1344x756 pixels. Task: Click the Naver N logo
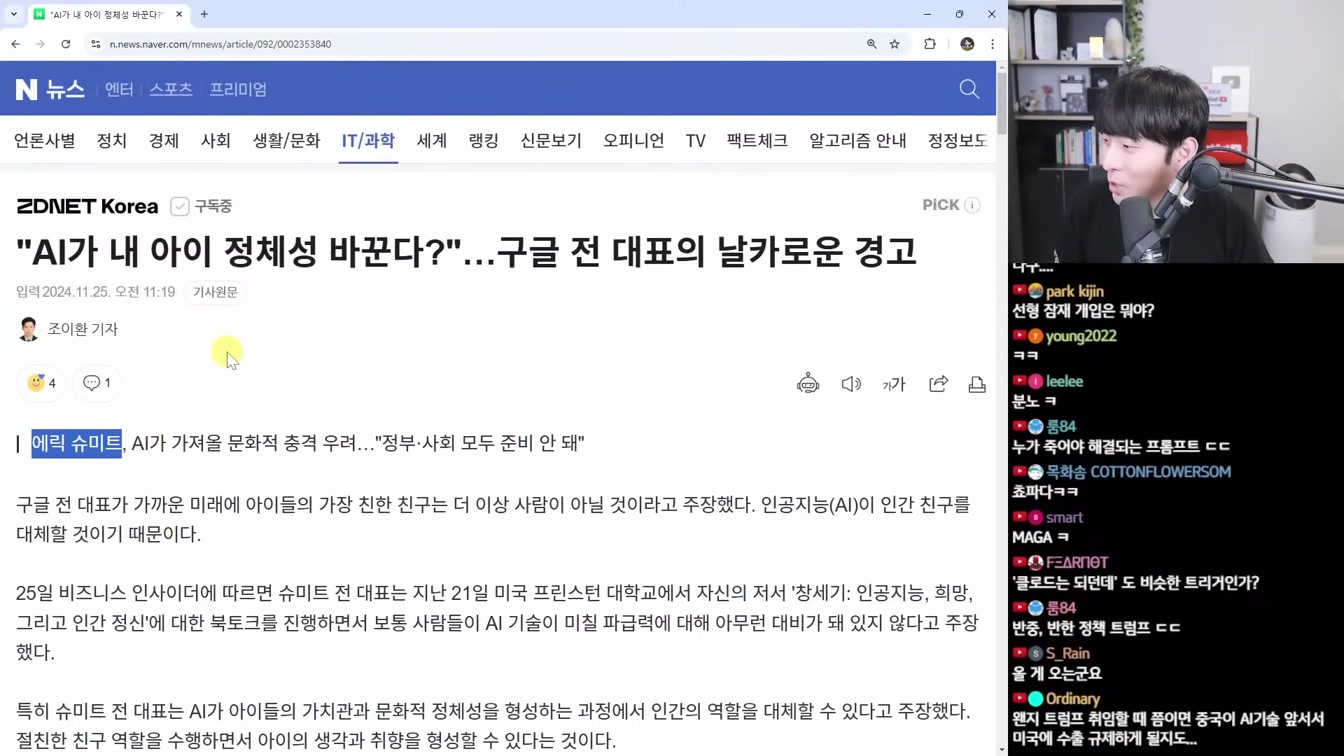click(27, 89)
